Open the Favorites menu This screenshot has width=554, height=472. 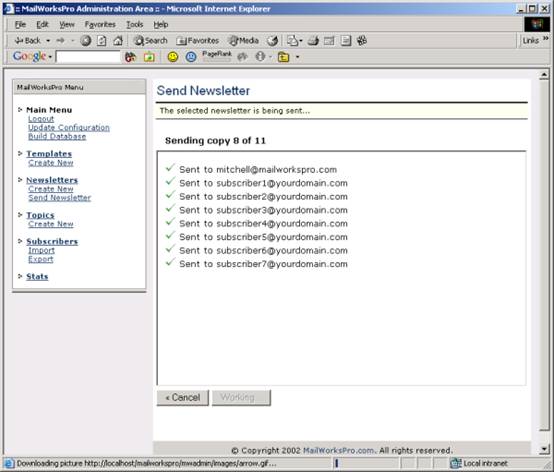tap(100, 24)
